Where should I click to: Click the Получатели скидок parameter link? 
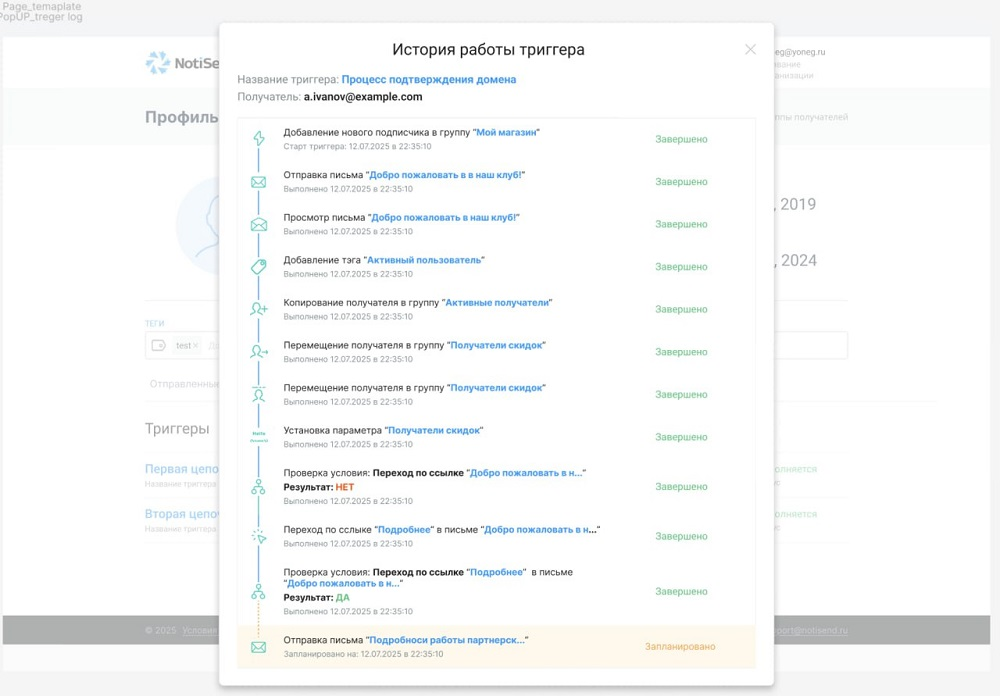[434, 431]
